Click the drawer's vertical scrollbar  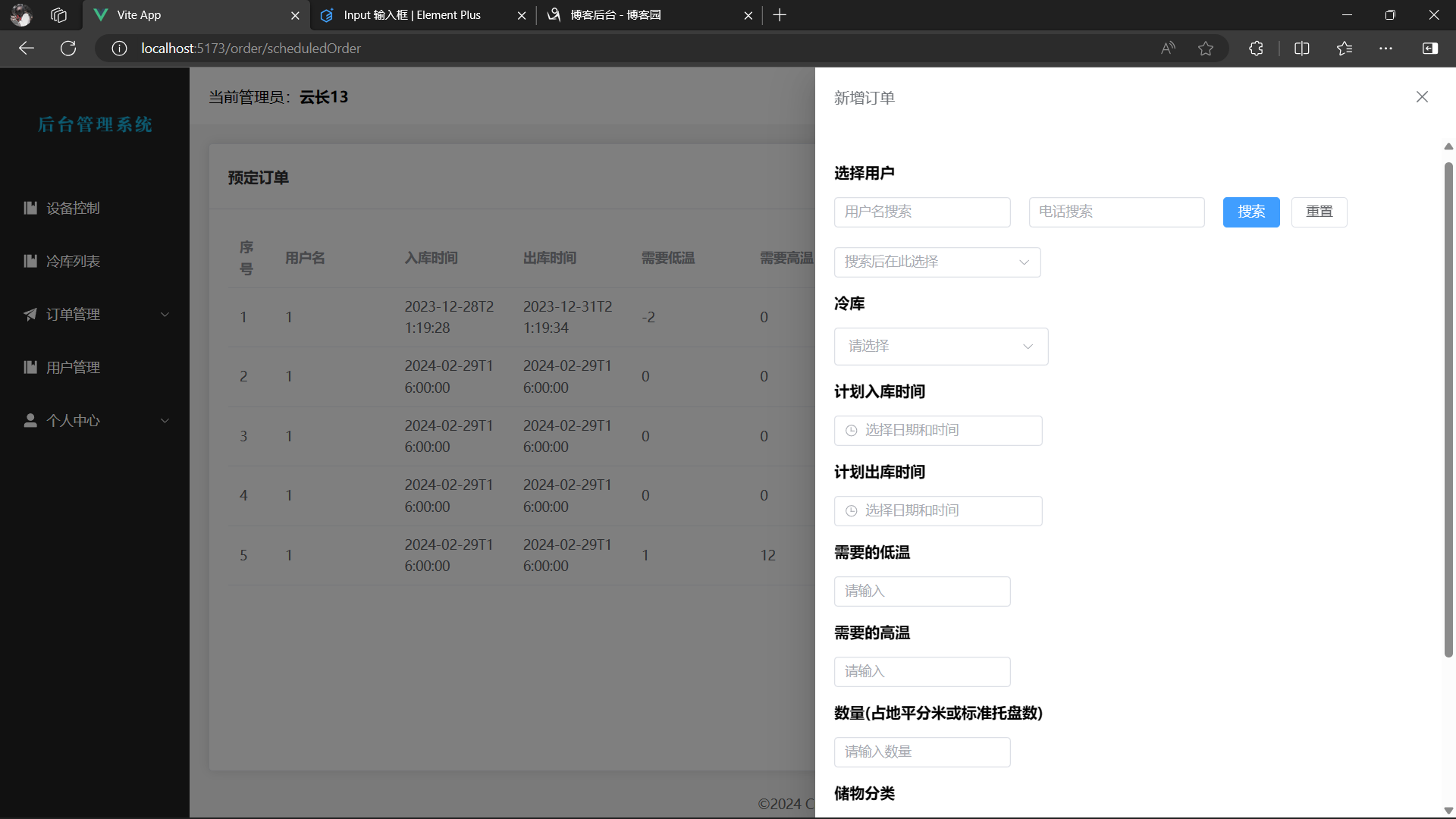[x=1448, y=409]
